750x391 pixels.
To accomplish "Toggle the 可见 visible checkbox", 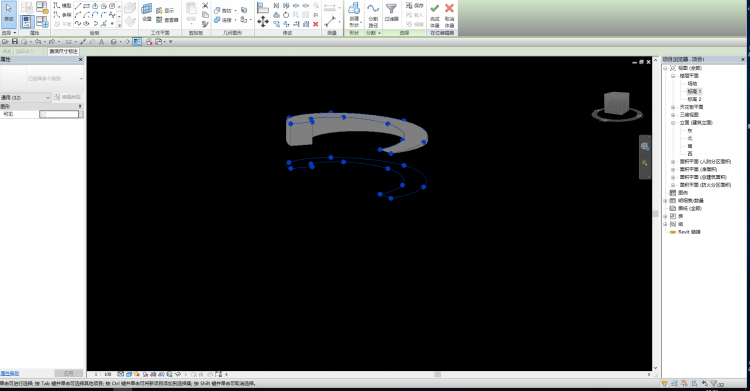I will 43,114.
